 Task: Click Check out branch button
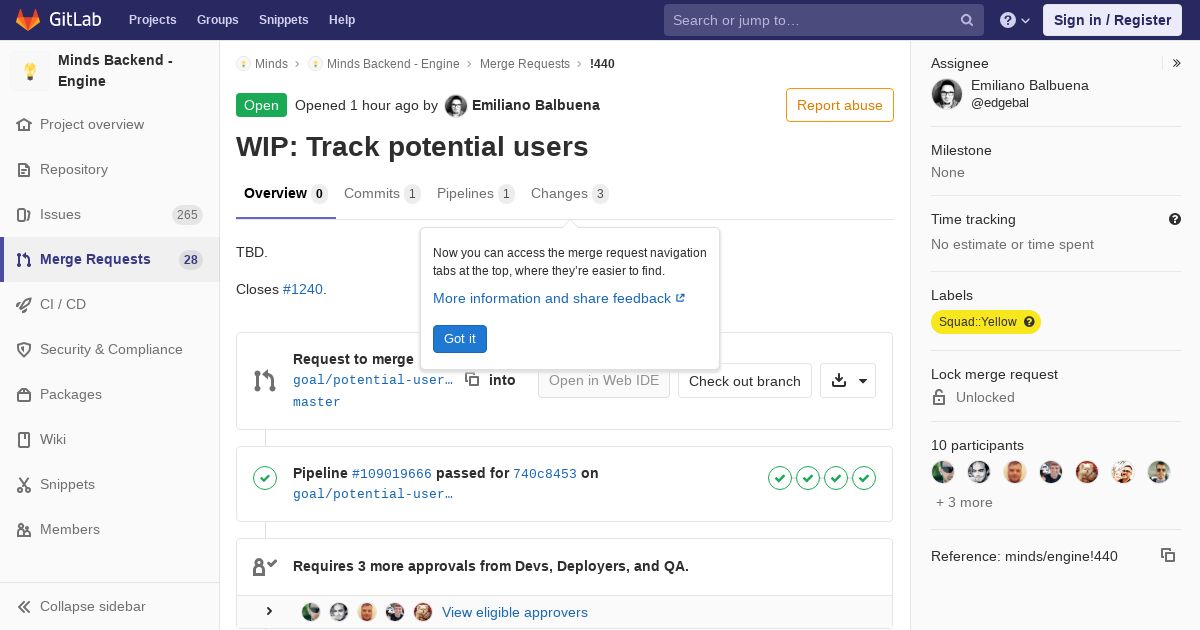tap(745, 381)
